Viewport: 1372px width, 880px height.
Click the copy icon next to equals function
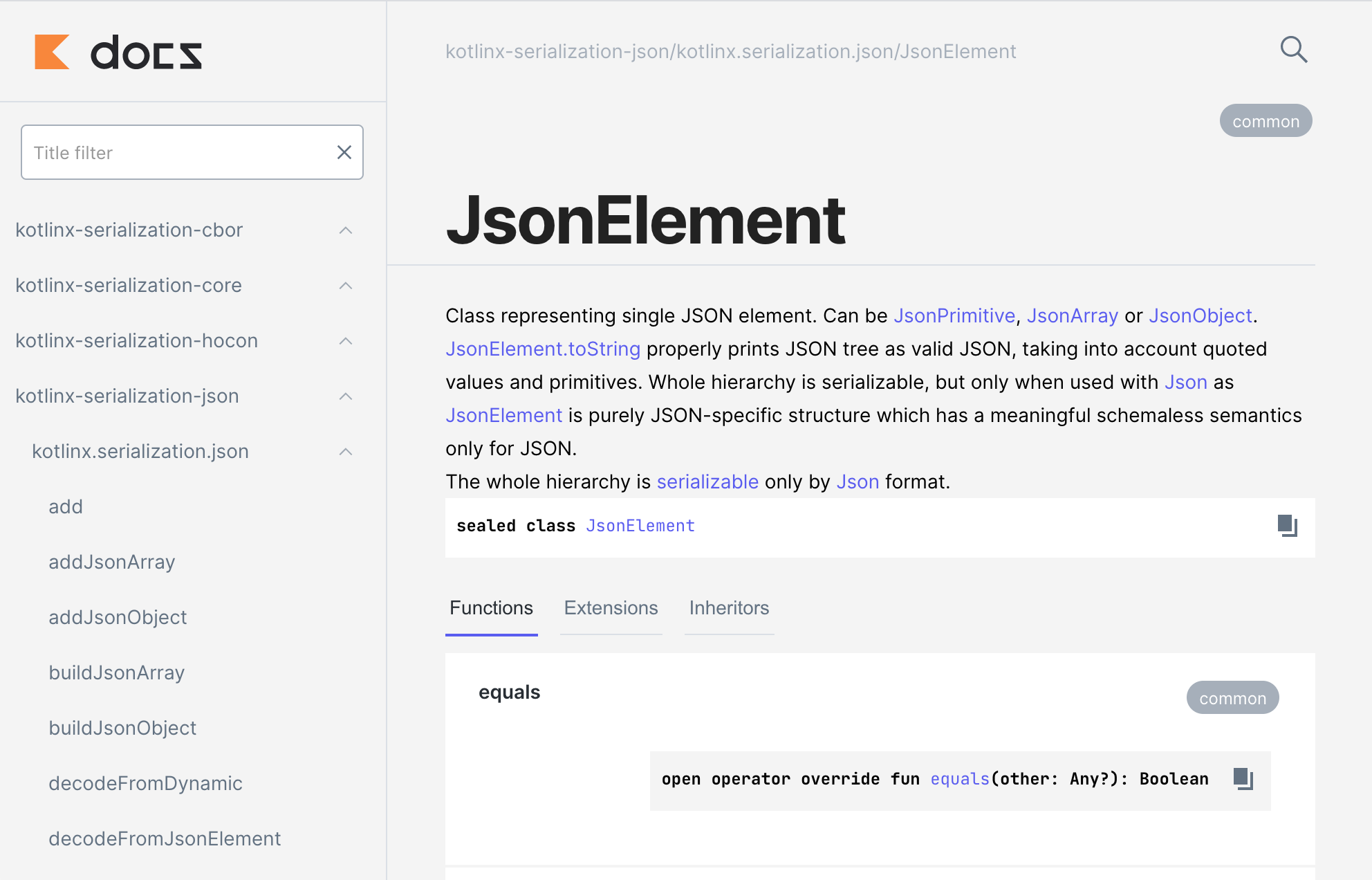(1243, 779)
